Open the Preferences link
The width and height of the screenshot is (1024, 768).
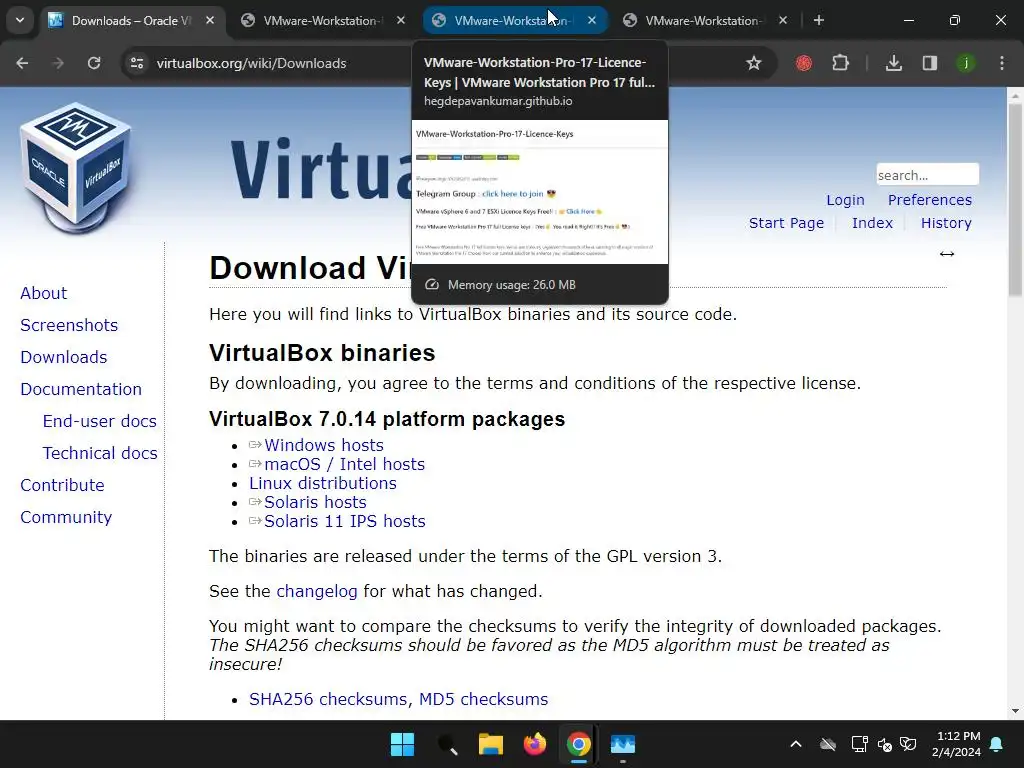(x=929, y=200)
